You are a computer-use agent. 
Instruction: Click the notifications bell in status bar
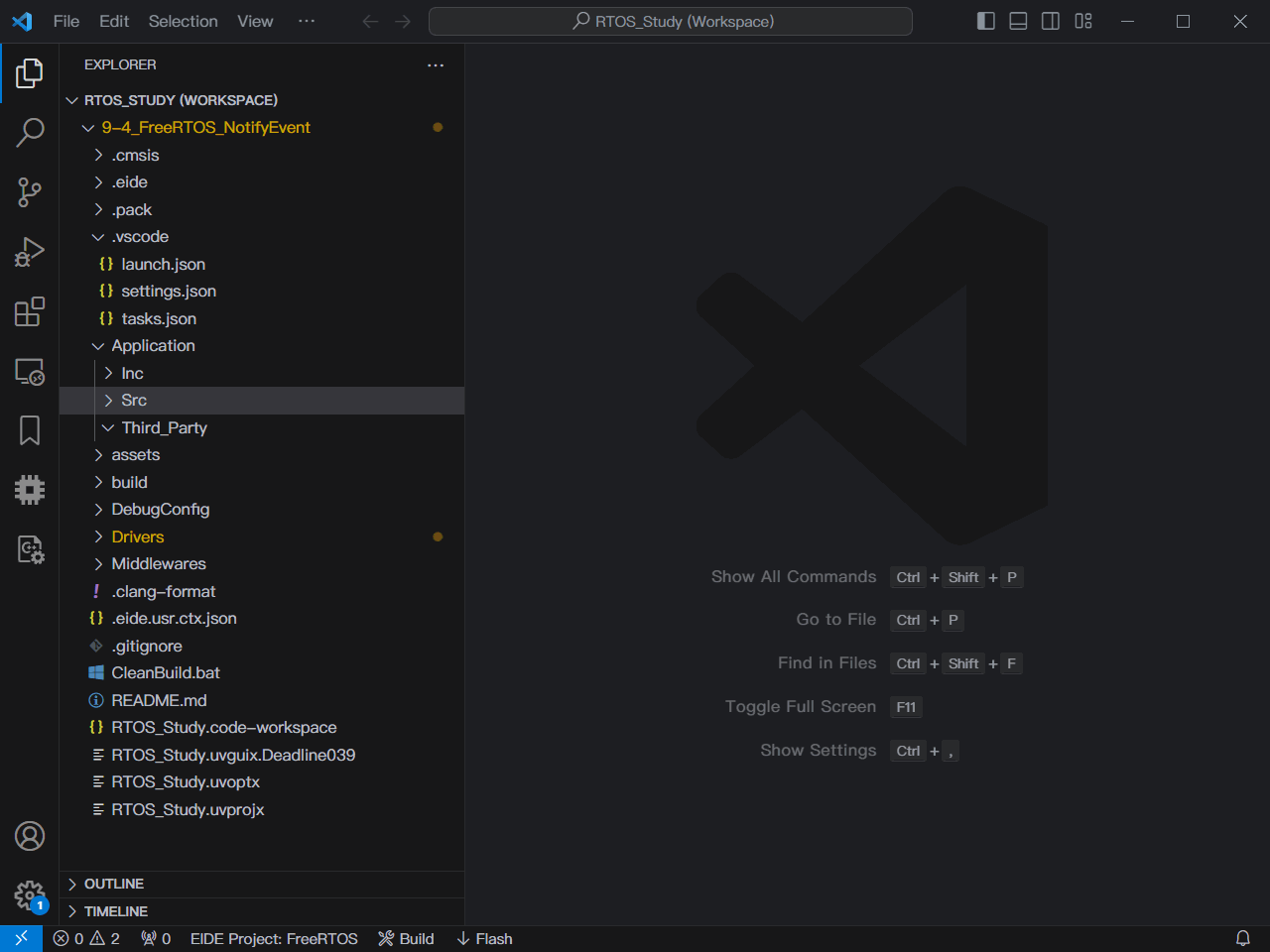[1242, 938]
